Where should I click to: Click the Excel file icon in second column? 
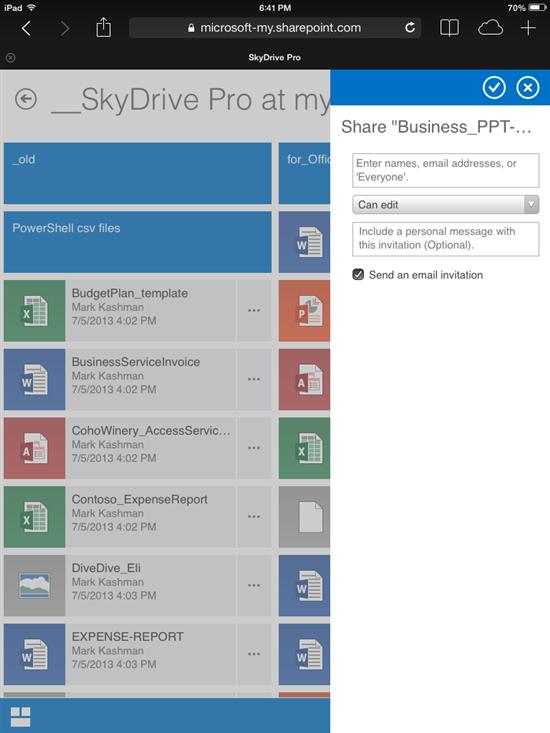tap(304, 448)
